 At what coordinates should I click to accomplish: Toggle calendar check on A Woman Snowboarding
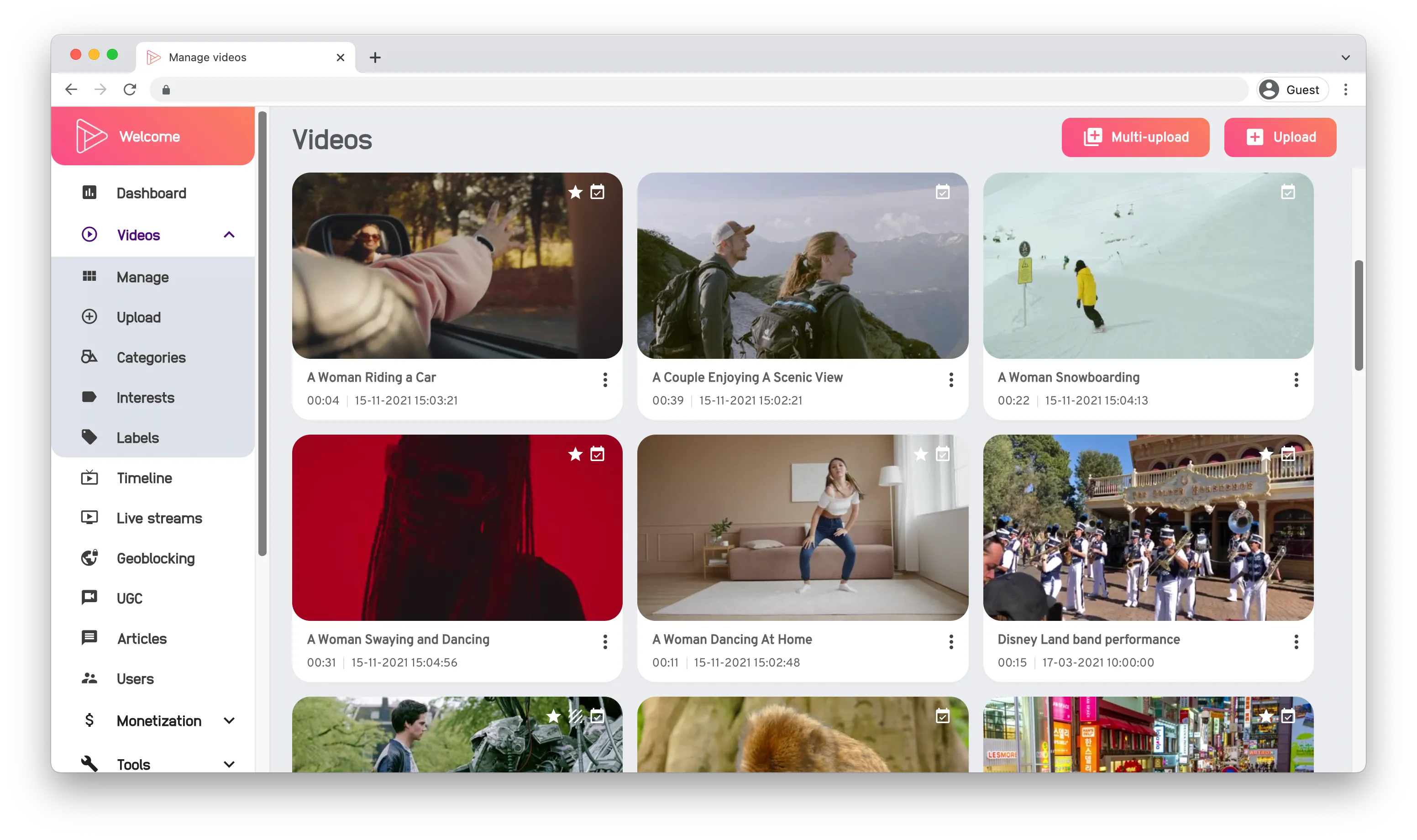coord(1288,192)
